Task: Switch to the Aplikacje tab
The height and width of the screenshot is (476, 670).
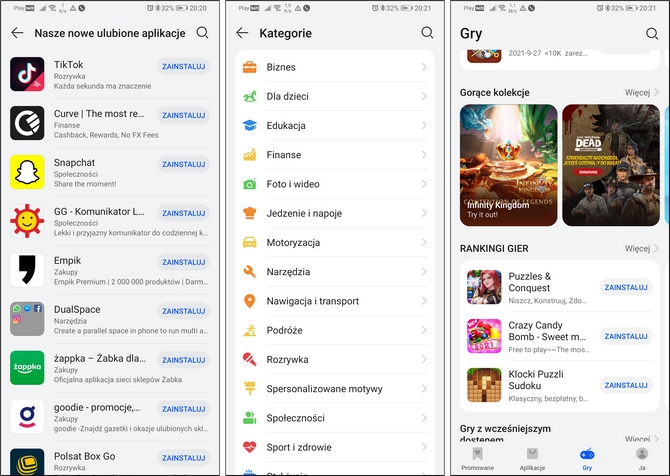Action: click(532, 459)
